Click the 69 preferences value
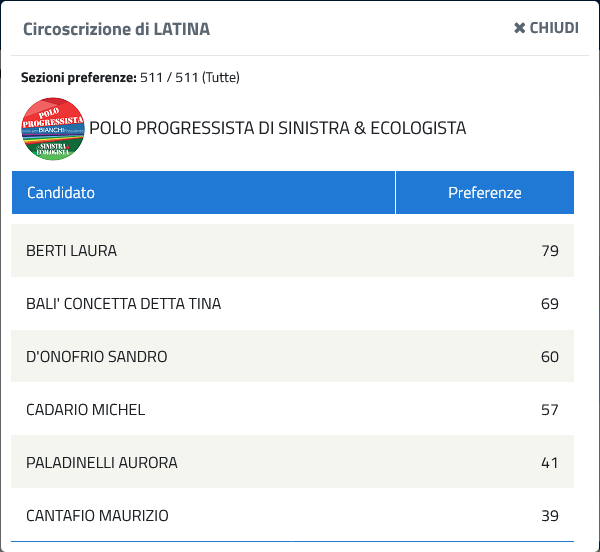The width and height of the screenshot is (600, 552). (550, 304)
